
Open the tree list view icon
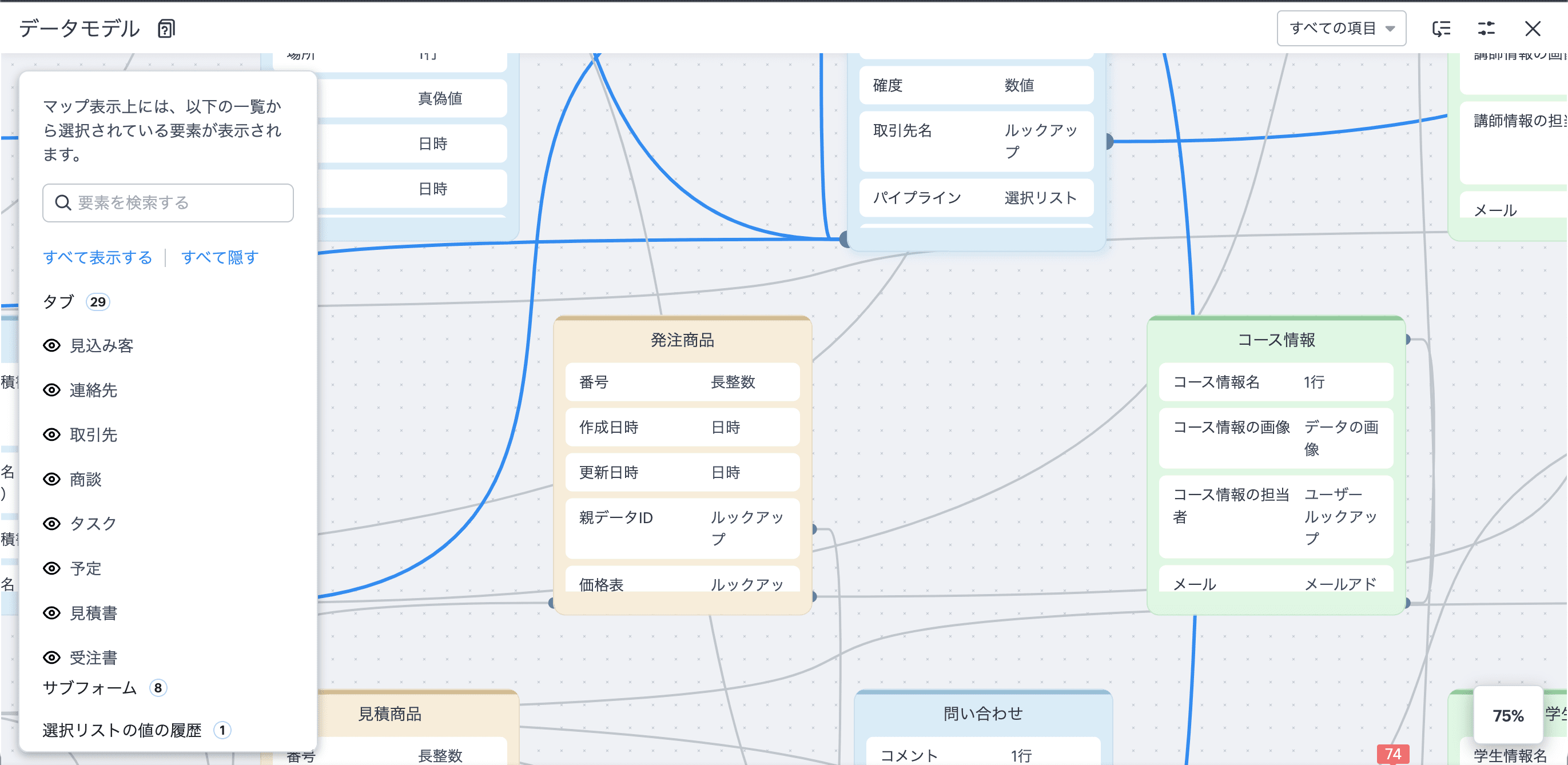(x=1441, y=29)
